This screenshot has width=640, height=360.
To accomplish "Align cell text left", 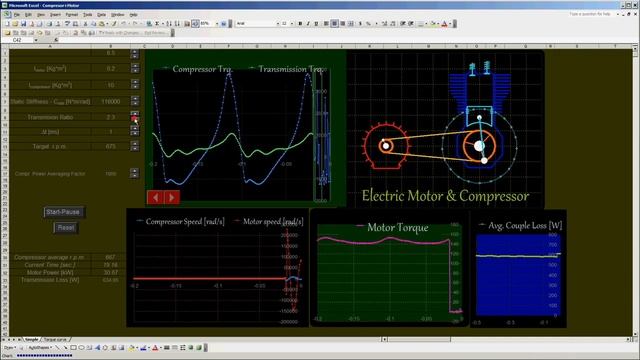I will (x=326, y=24).
